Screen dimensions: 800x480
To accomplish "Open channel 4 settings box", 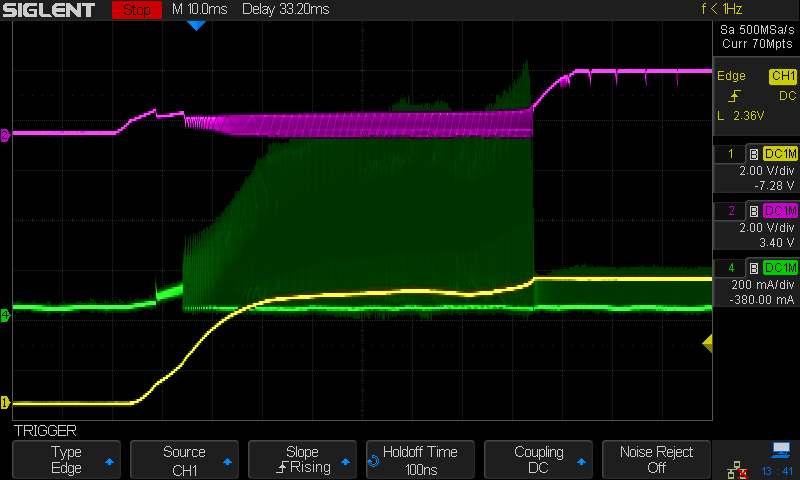I will (756, 283).
